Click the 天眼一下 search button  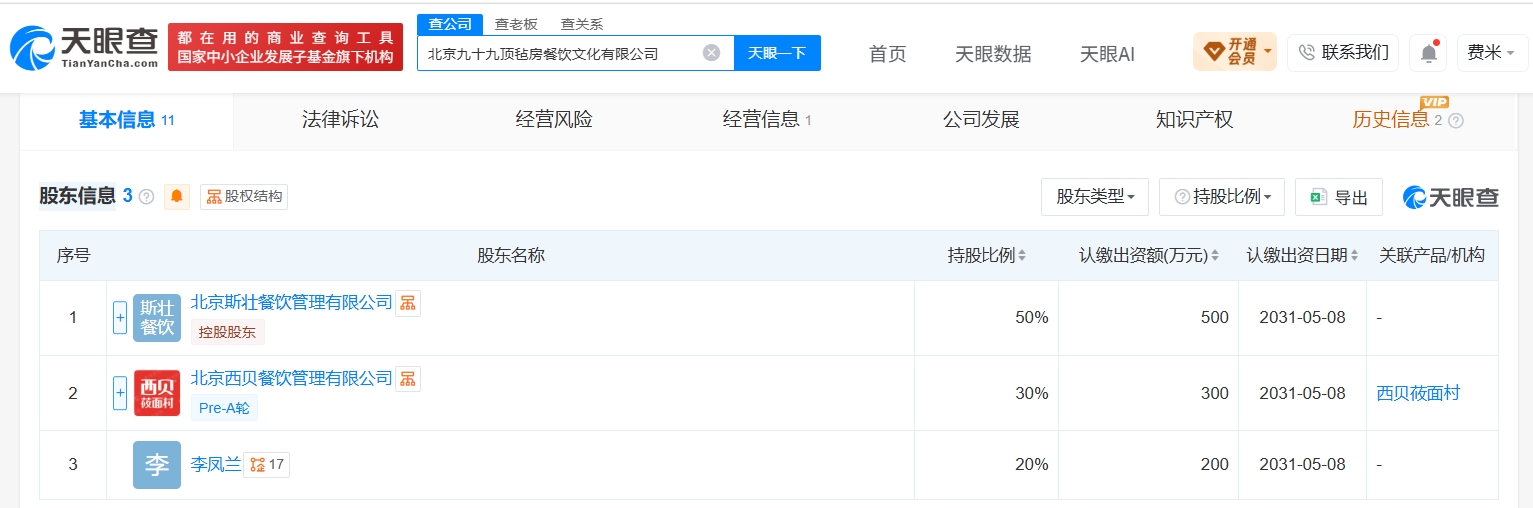coord(777,53)
